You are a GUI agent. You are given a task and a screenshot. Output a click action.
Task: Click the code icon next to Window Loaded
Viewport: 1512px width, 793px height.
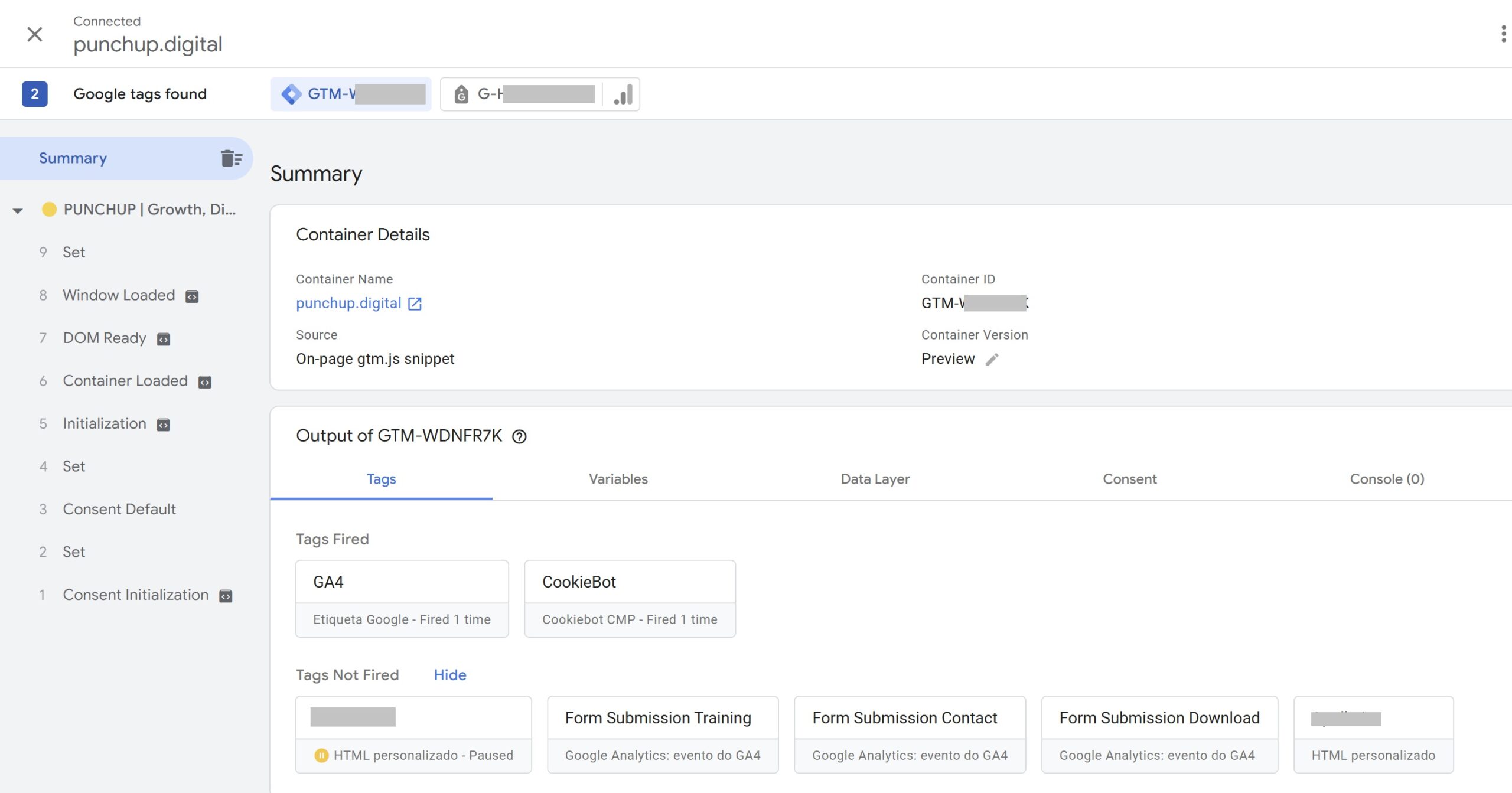(192, 296)
